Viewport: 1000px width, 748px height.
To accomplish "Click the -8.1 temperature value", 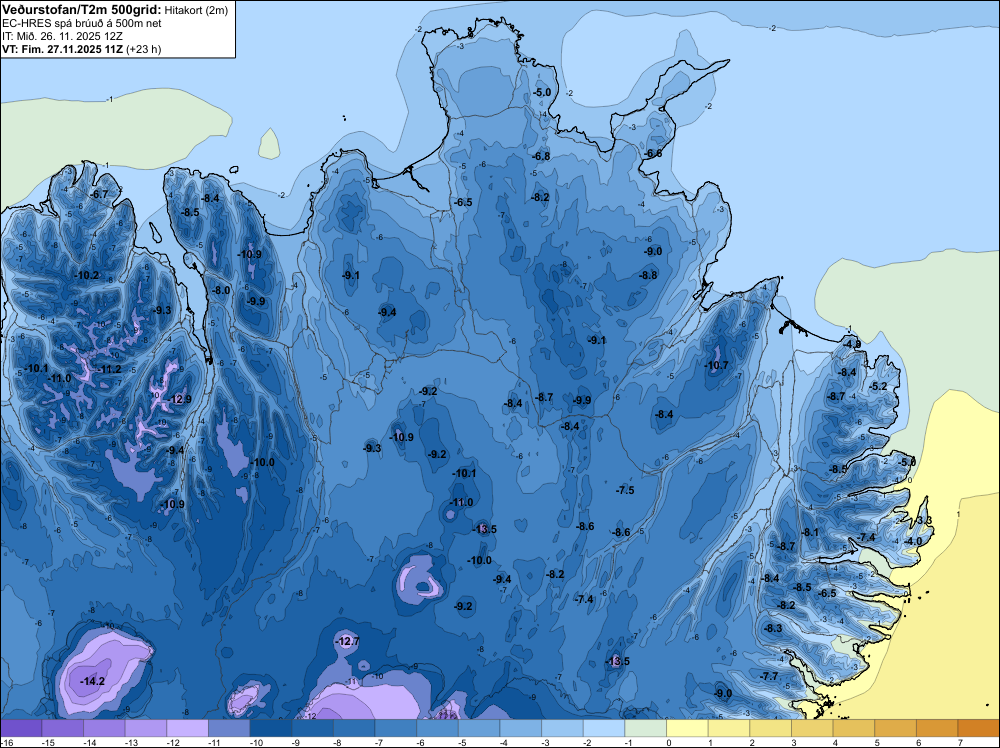I will pos(810,532).
